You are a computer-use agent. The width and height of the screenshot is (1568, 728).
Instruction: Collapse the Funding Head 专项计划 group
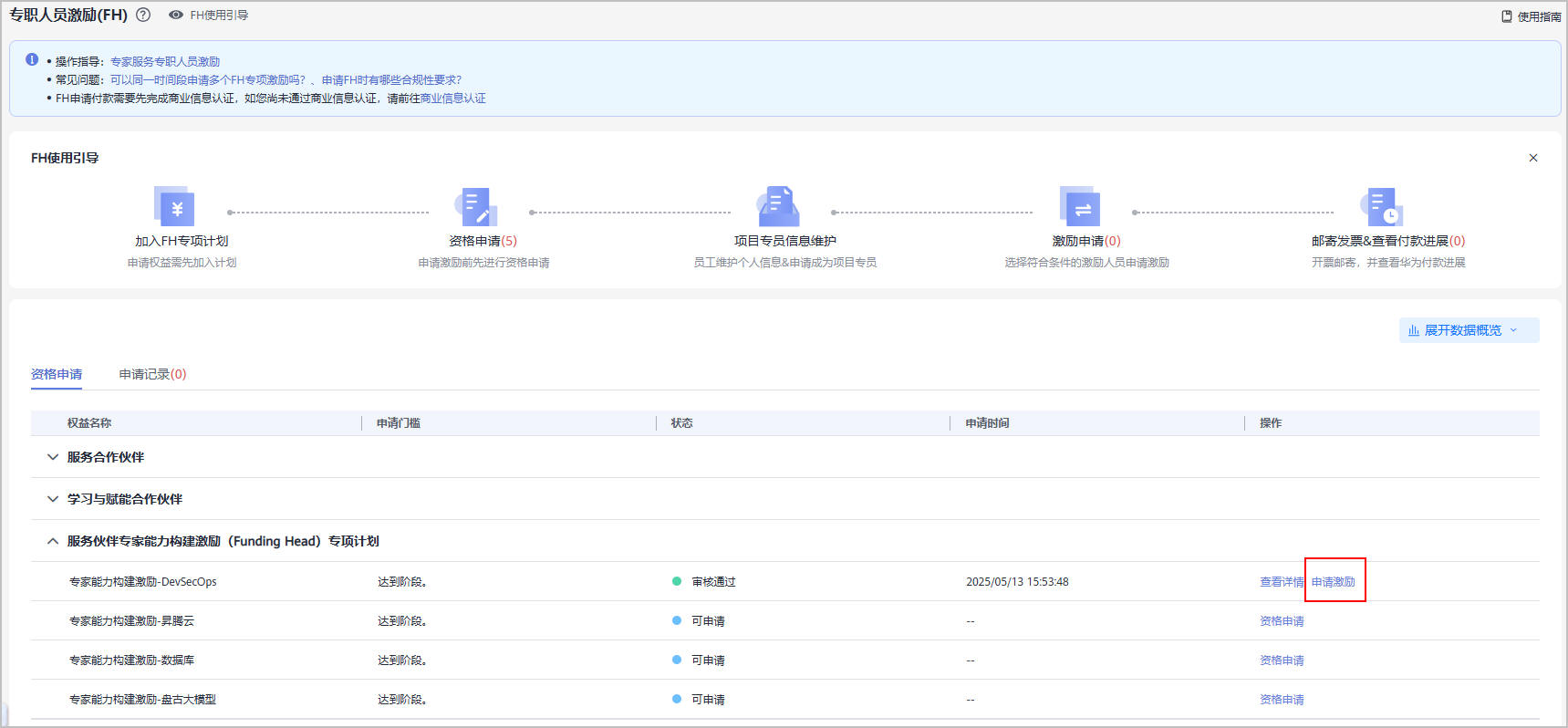(x=53, y=541)
